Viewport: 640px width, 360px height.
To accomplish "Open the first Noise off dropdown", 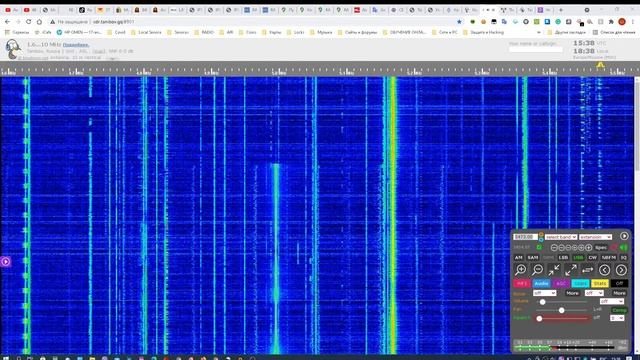I will [544, 293].
